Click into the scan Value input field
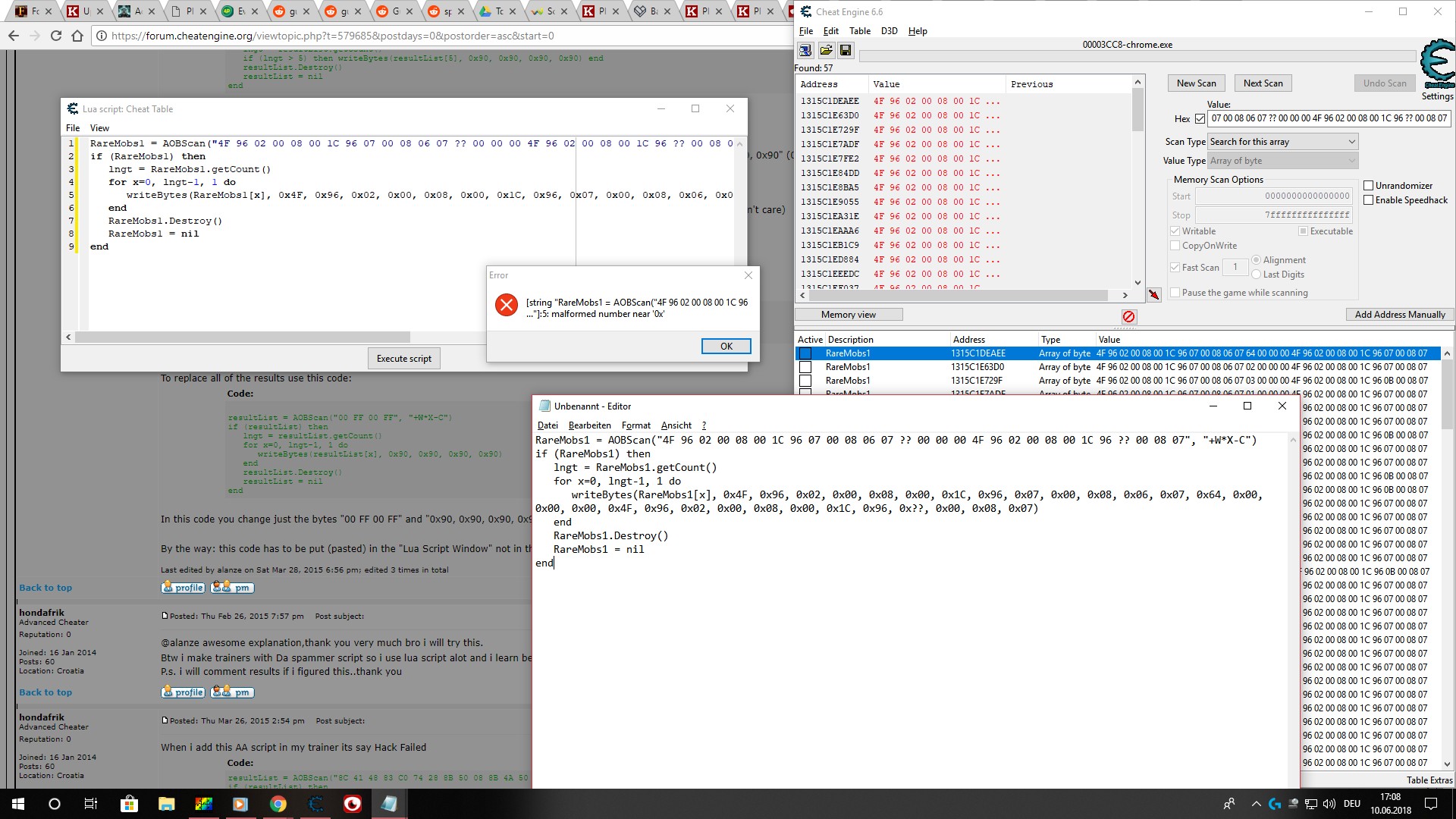1456x819 pixels. pos(1327,118)
